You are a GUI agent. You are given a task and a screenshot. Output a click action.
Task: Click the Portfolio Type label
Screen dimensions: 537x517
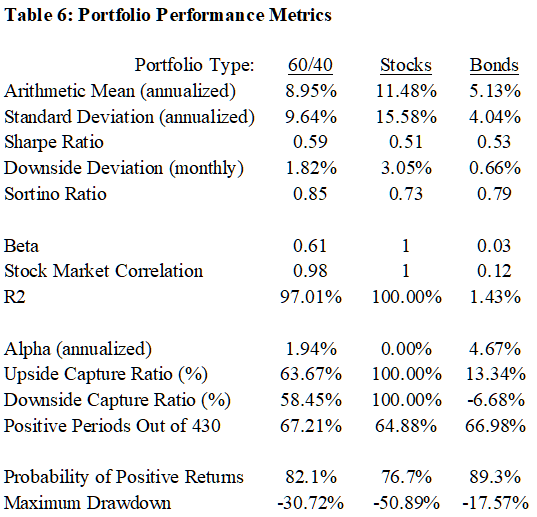[x=194, y=65]
